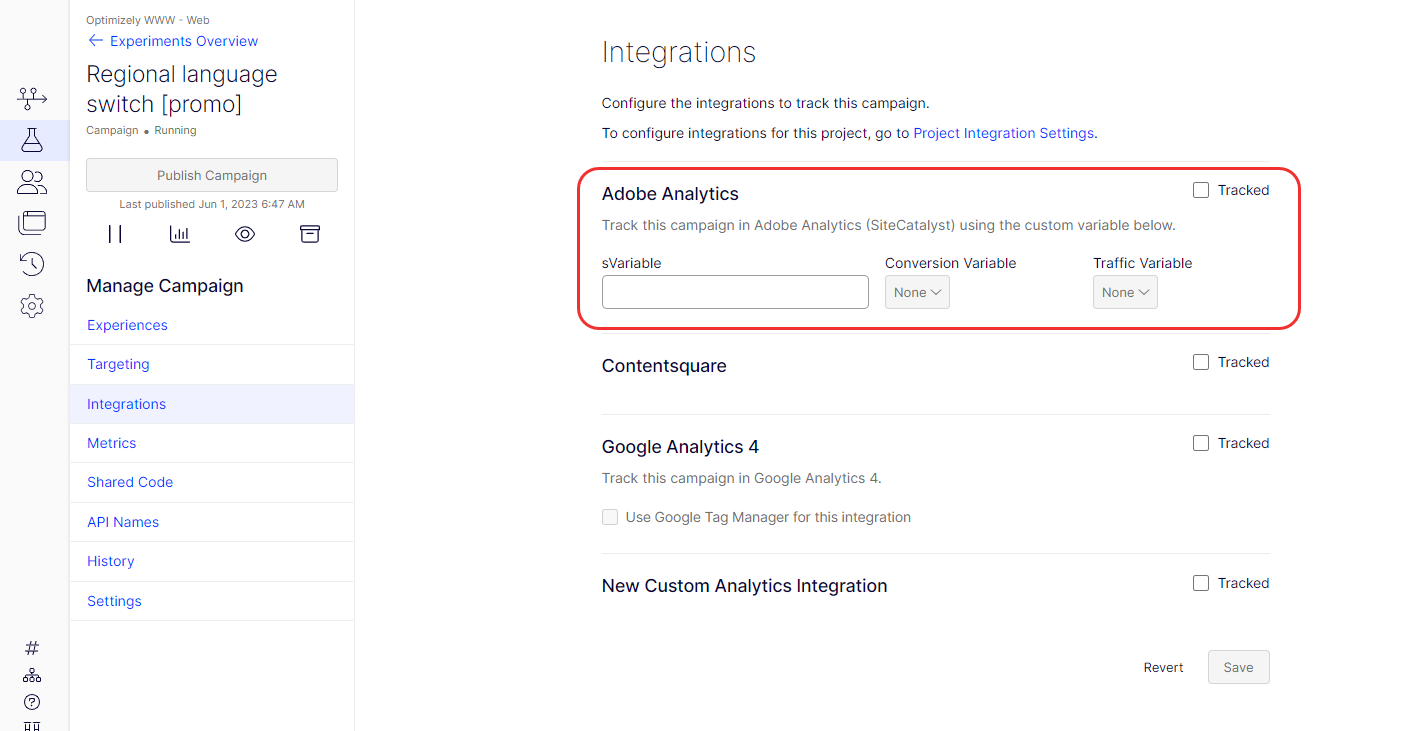Click the Publish Campaign button
Screen dimensions: 1423x731
point(212,175)
